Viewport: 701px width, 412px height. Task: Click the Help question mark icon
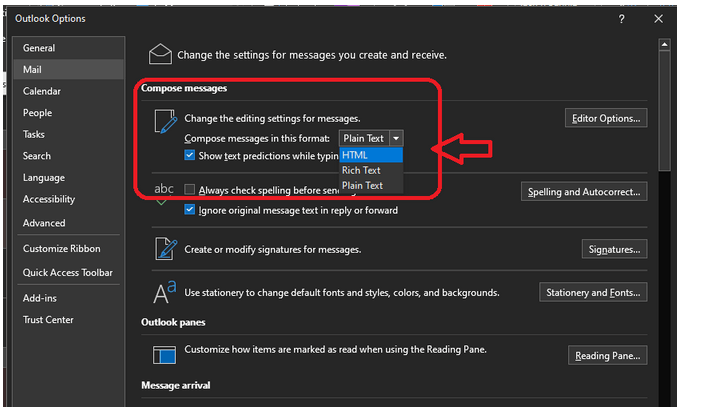click(621, 19)
